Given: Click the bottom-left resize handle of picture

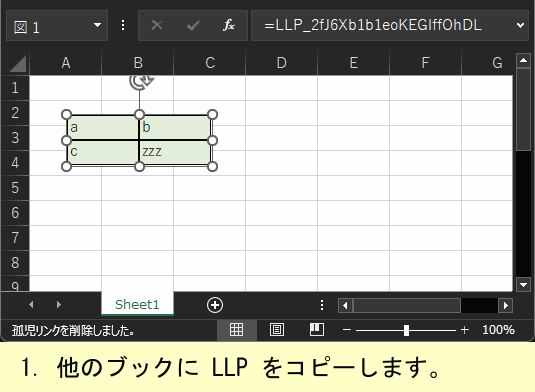Looking at the screenshot, I should [x=67, y=166].
